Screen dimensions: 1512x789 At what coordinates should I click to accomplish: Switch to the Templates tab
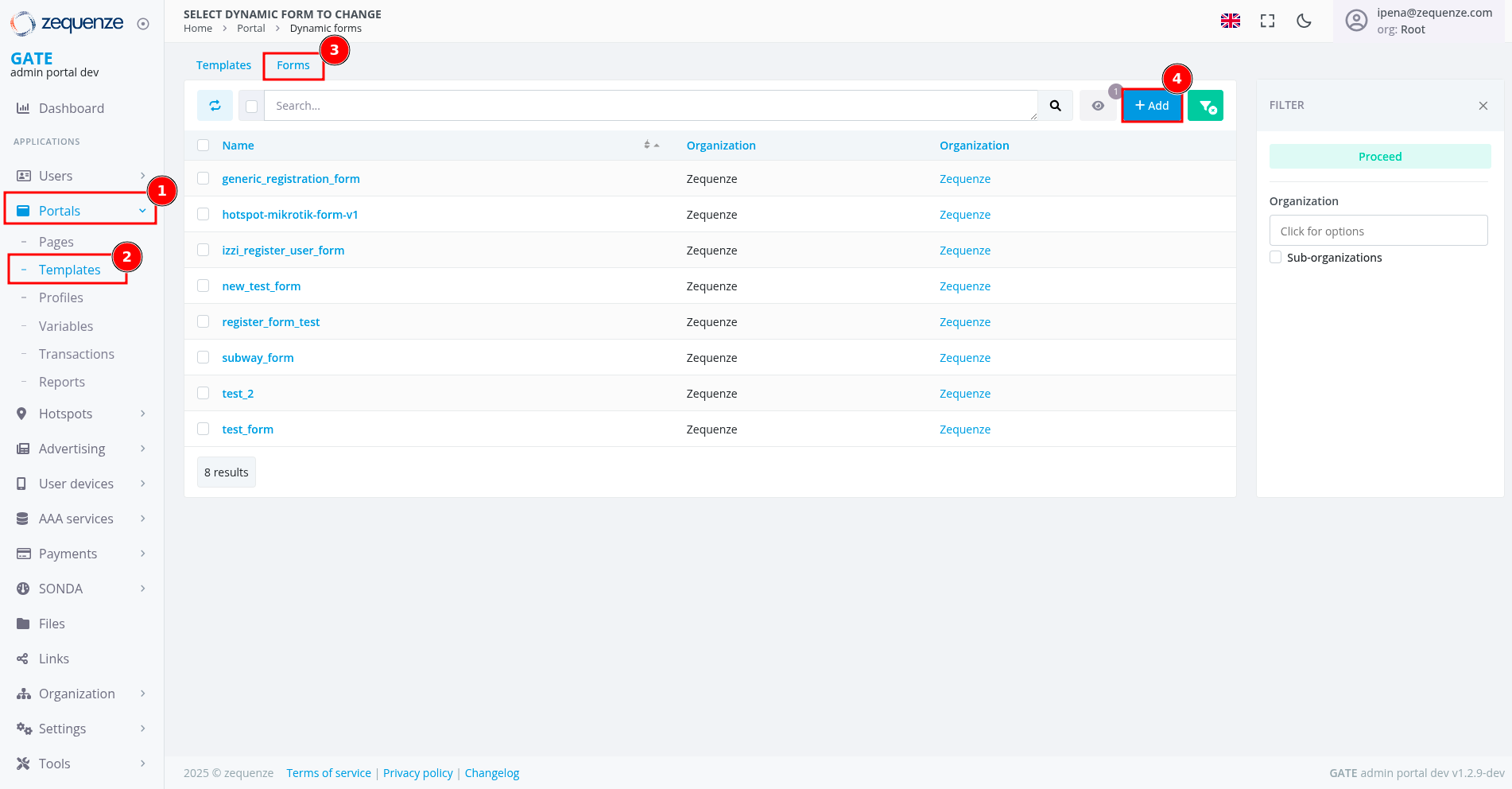pos(223,65)
